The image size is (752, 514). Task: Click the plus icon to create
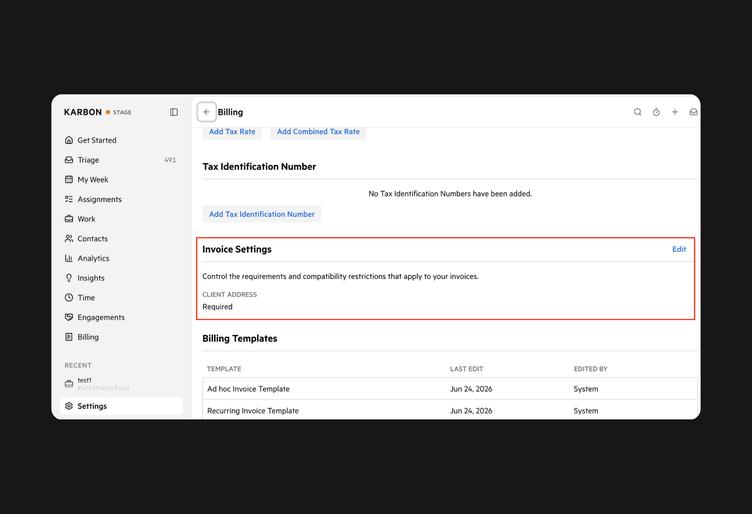[675, 112]
